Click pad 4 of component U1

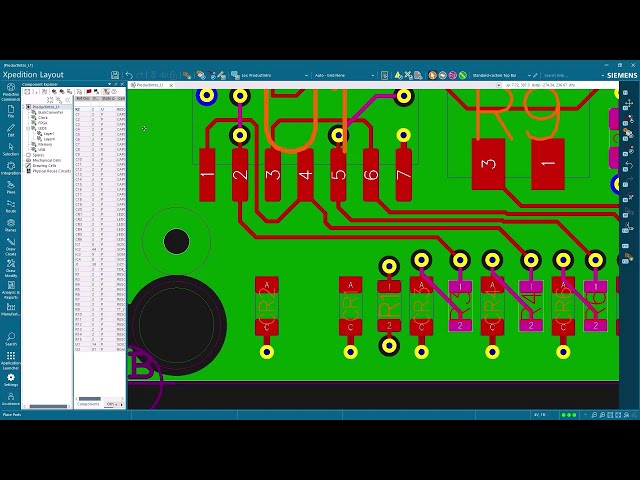(x=305, y=175)
